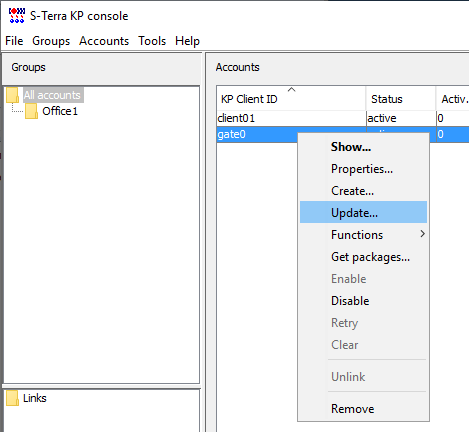
Task: Select the All accounts folder icon
Action: [13, 95]
